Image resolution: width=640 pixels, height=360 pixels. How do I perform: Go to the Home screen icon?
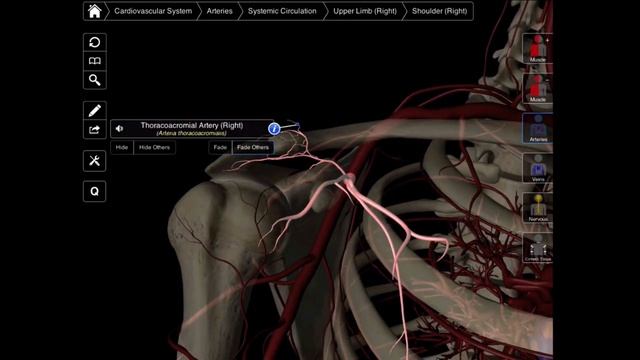(94, 11)
